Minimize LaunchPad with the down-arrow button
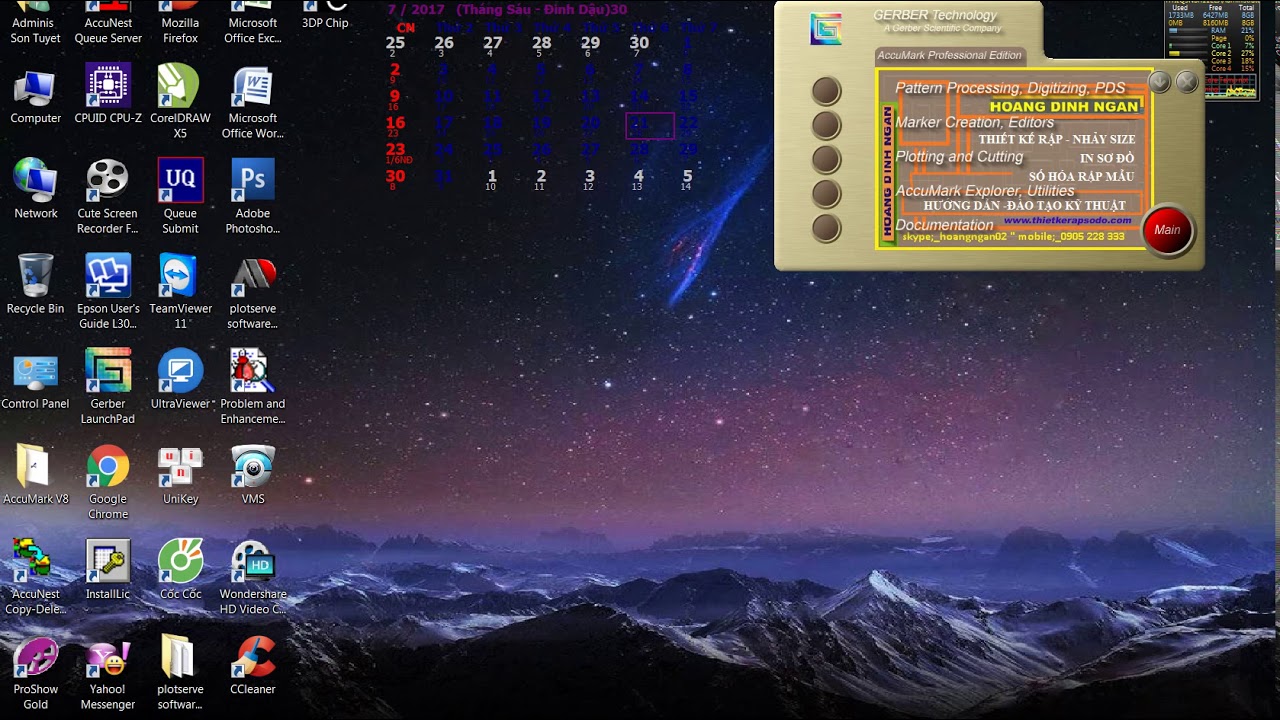The width and height of the screenshot is (1280, 720). [x=1160, y=82]
